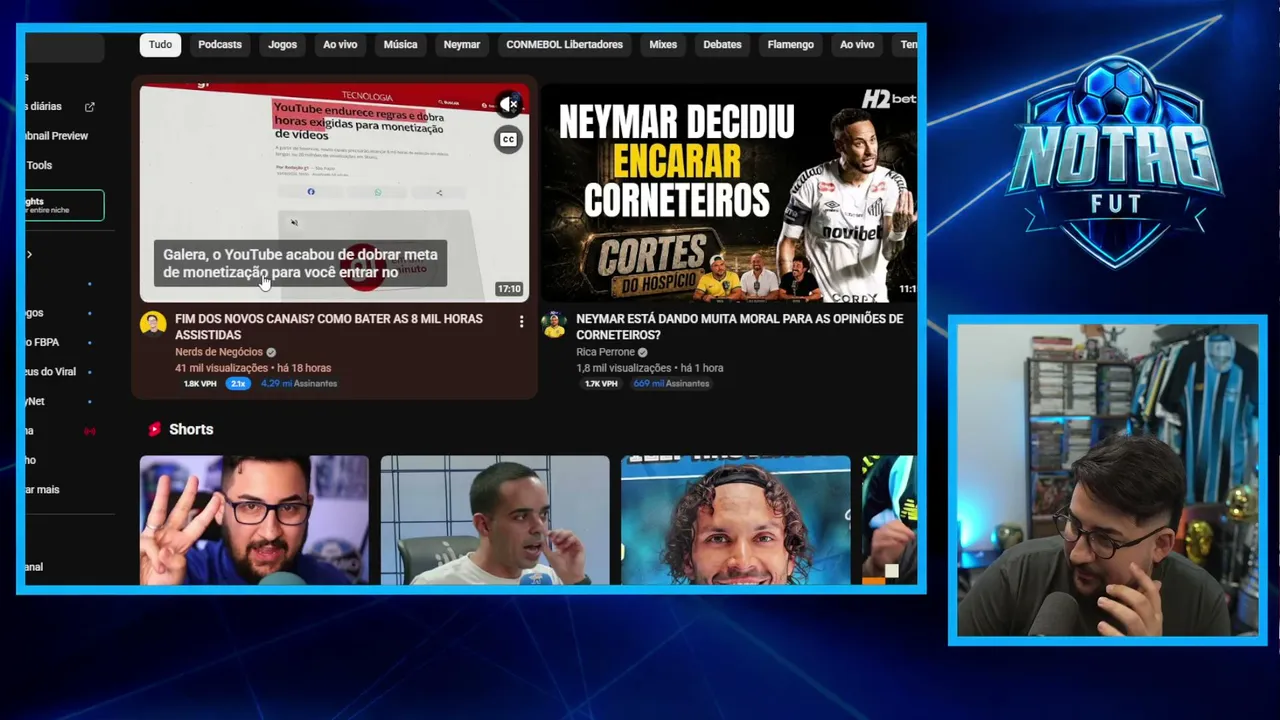Select the Música filter chip
The image size is (1280, 720).
click(400, 45)
